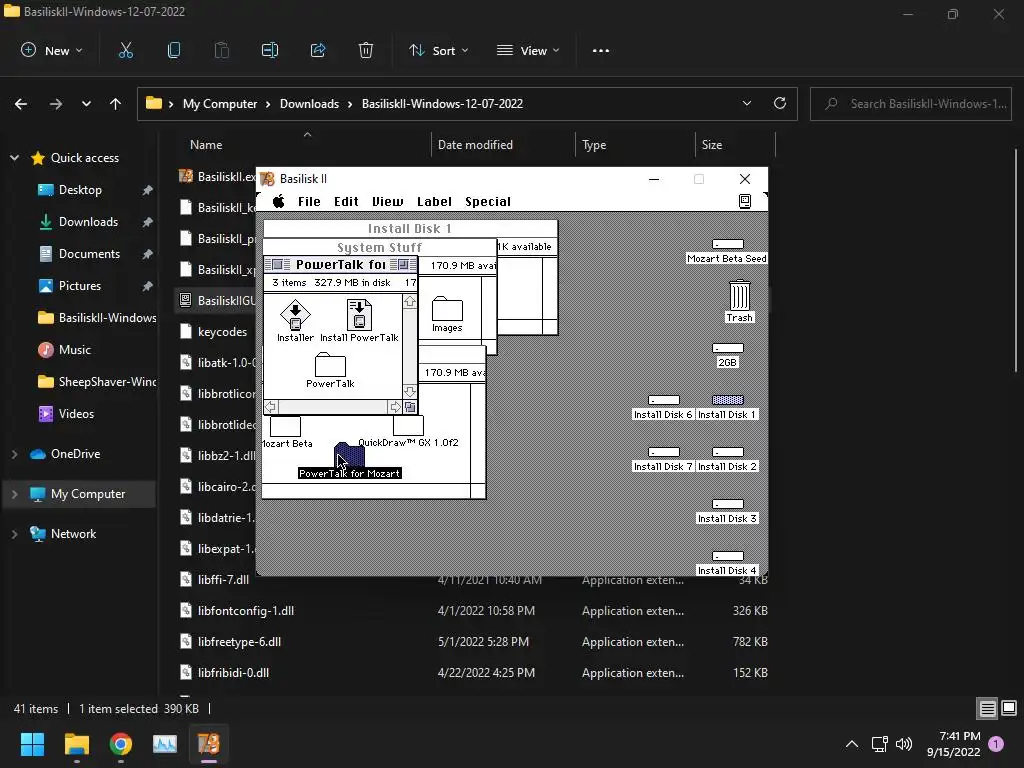Viewport: 1024px width, 768px height.
Task: Click the Search BasiliskII-Windows field
Action: pyautogui.click(x=911, y=104)
